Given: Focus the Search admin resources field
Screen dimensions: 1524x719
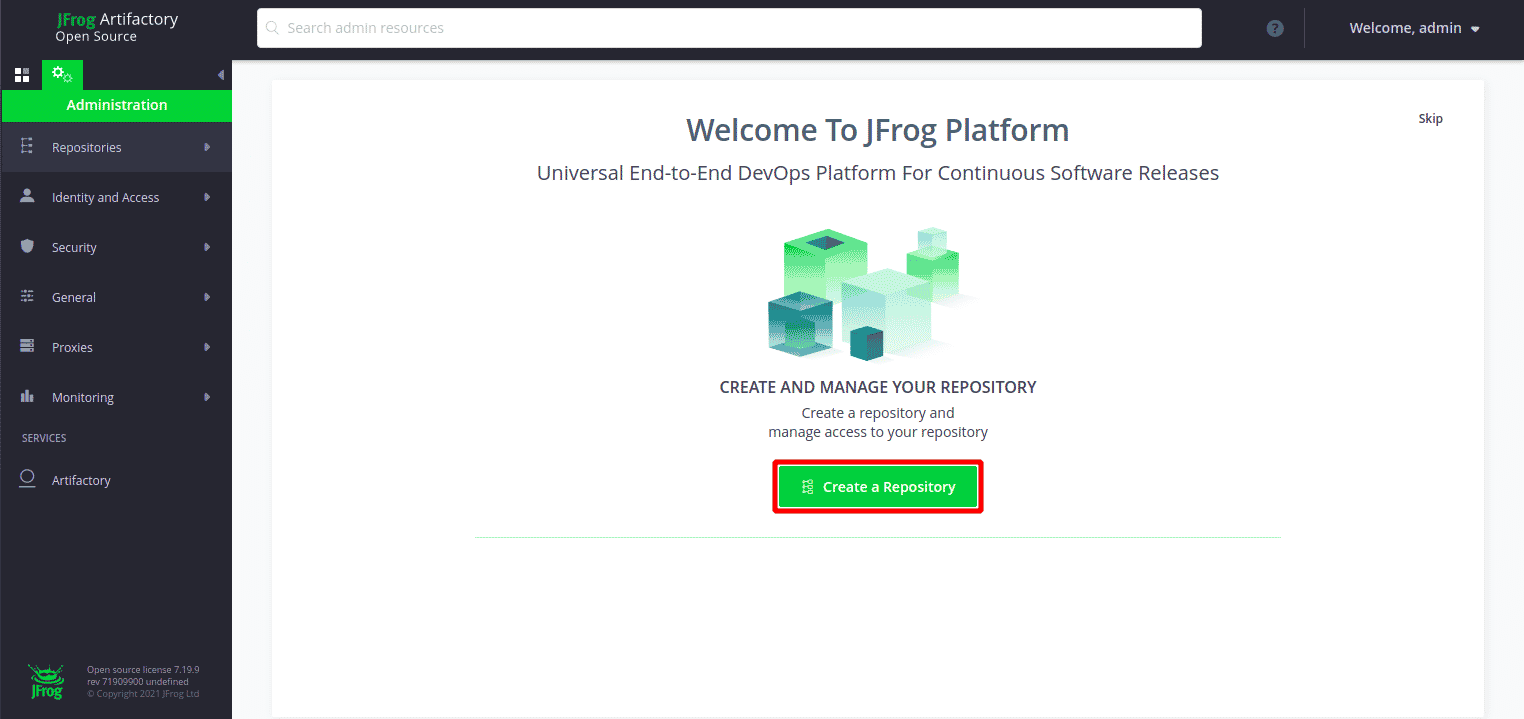Looking at the screenshot, I should [729, 28].
